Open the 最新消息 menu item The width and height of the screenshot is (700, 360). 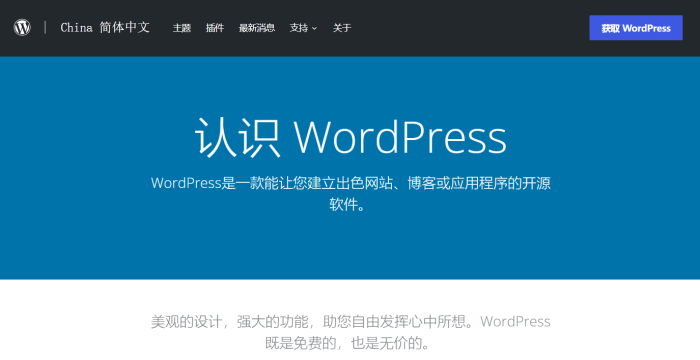click(x=257, y=28)
